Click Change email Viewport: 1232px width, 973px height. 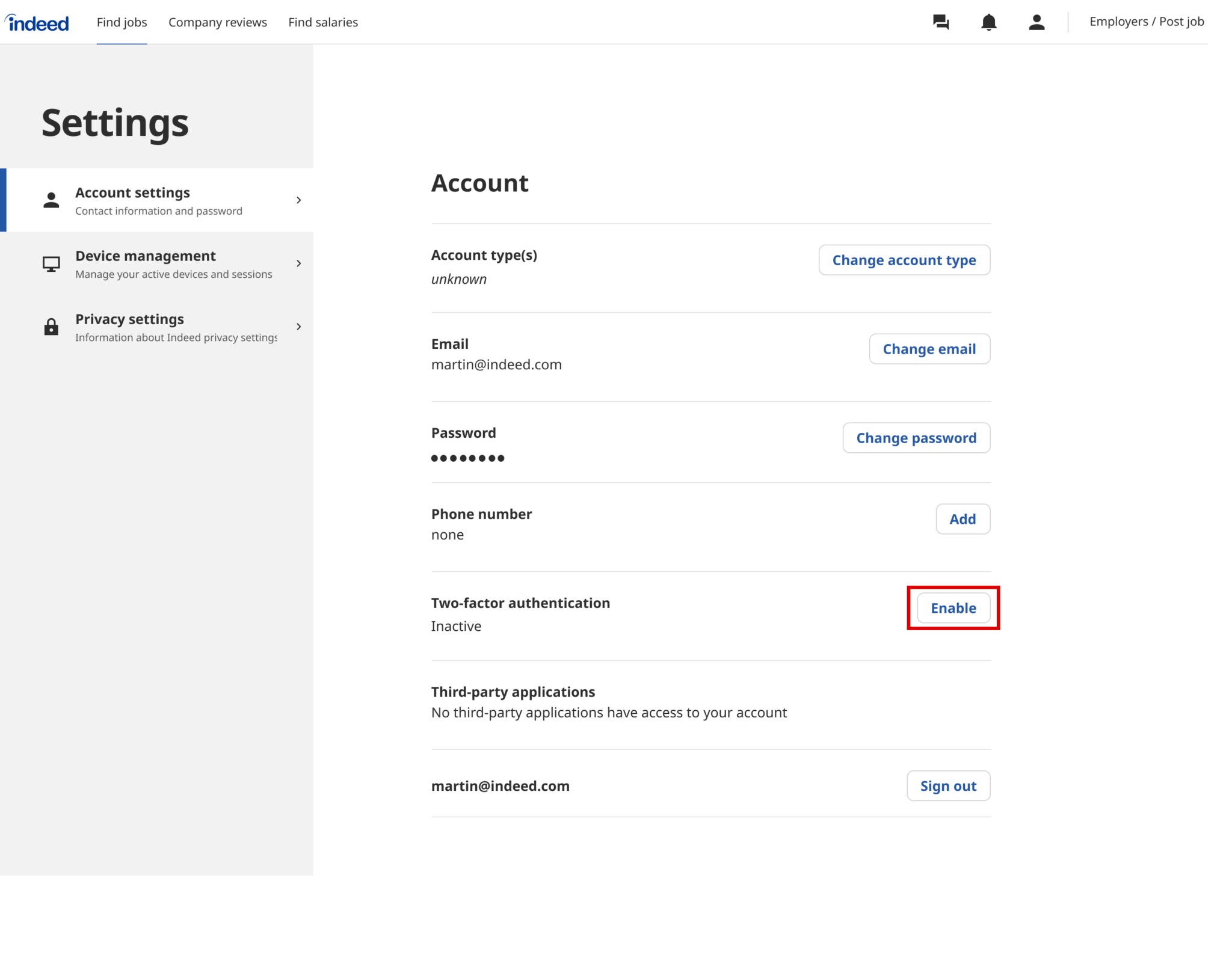(x=929, y=349)
